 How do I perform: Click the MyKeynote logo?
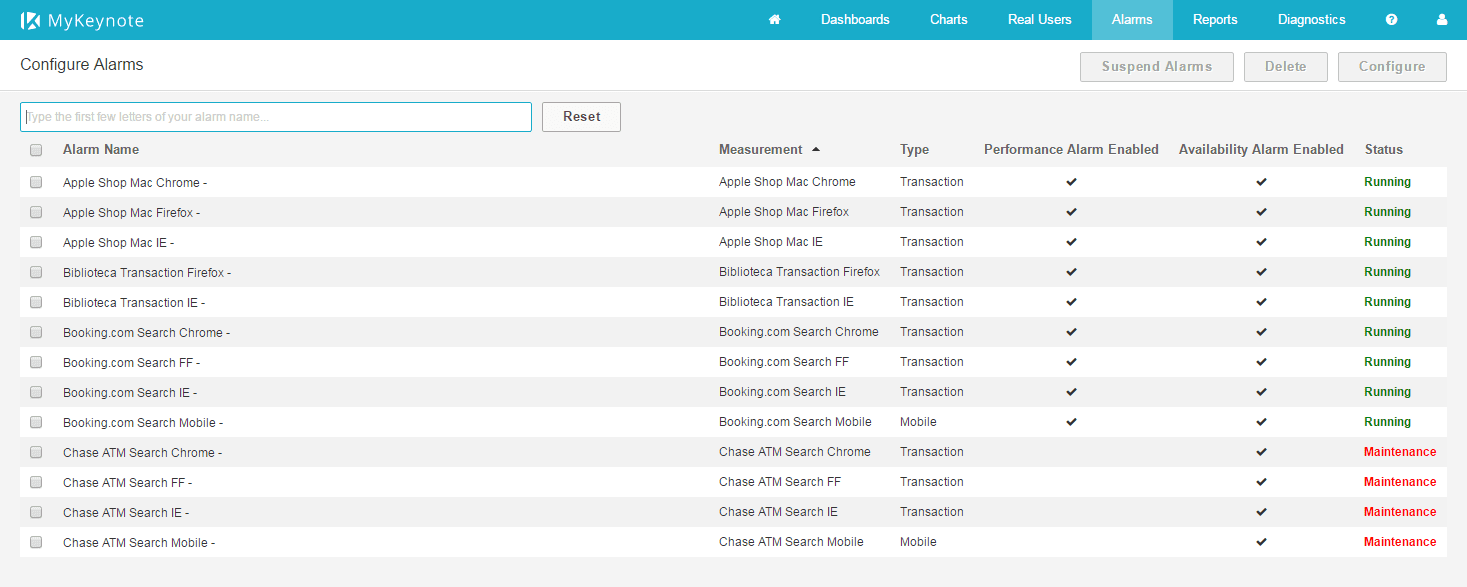point(80,20)
